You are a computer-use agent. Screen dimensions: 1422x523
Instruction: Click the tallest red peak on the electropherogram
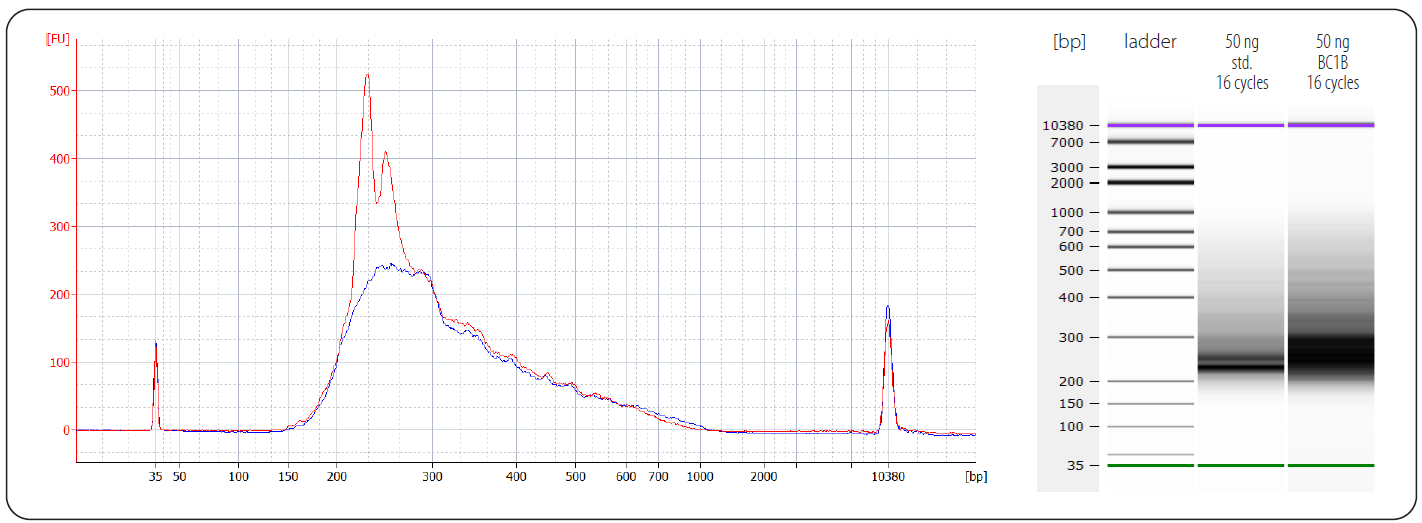[x=367, y=77]
